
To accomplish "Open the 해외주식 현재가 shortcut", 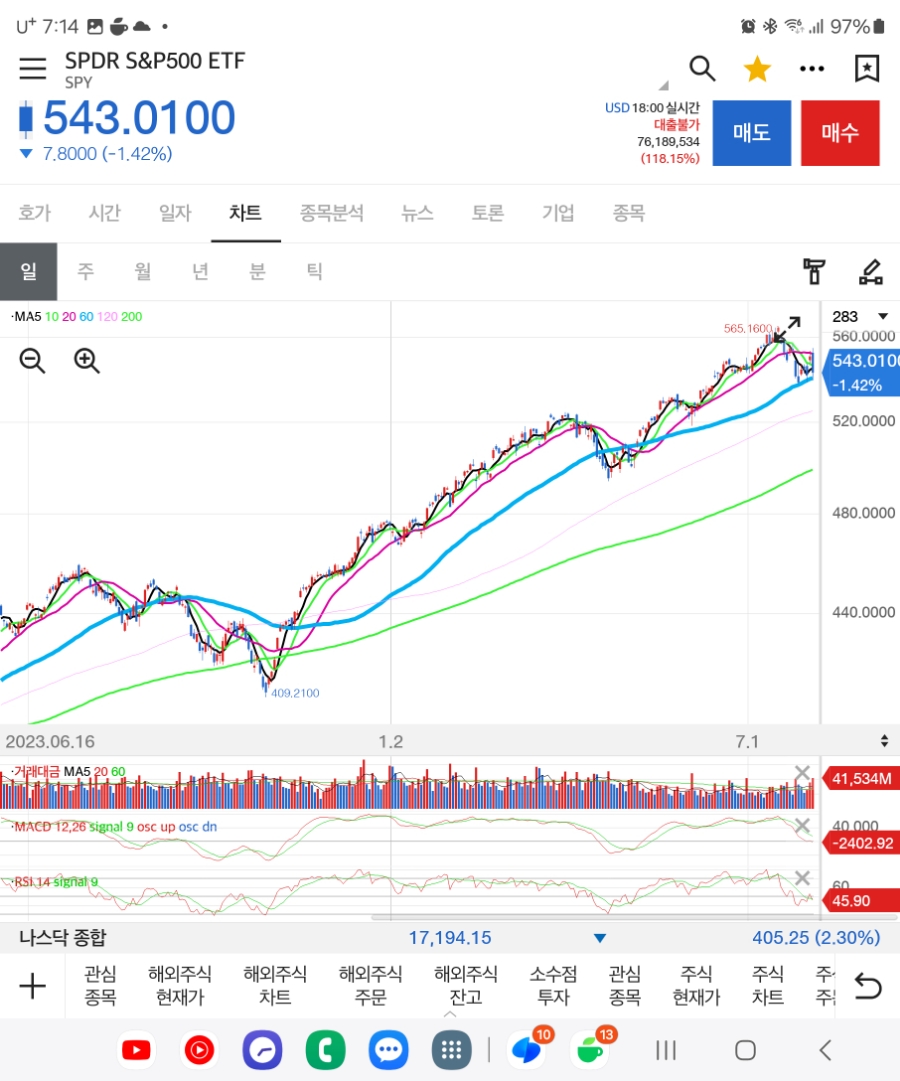I will click(x=180, y=986).
